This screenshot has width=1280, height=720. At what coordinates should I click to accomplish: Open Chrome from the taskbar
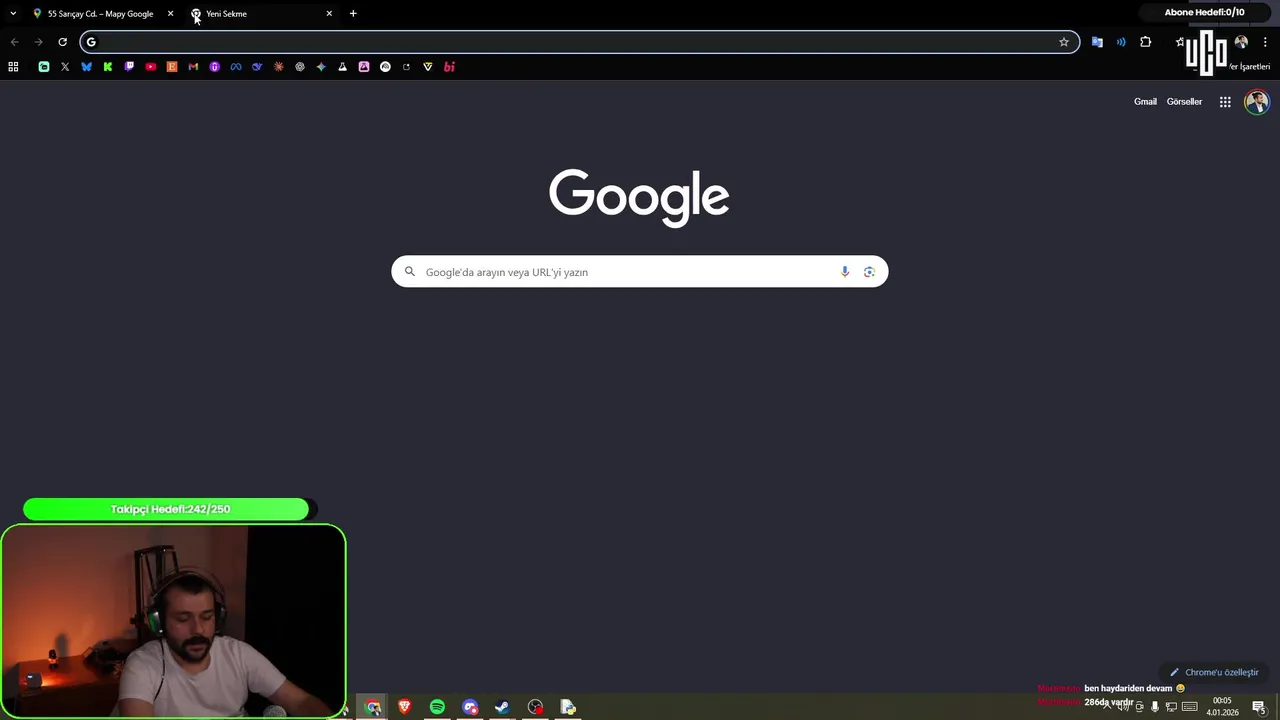pos(373,707)
